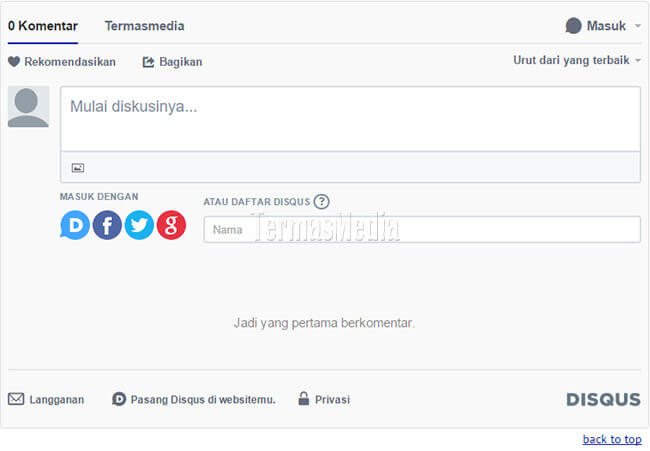Switch to the Termasmedia tab
Screen dimensions: 650x451
[144, 26]
